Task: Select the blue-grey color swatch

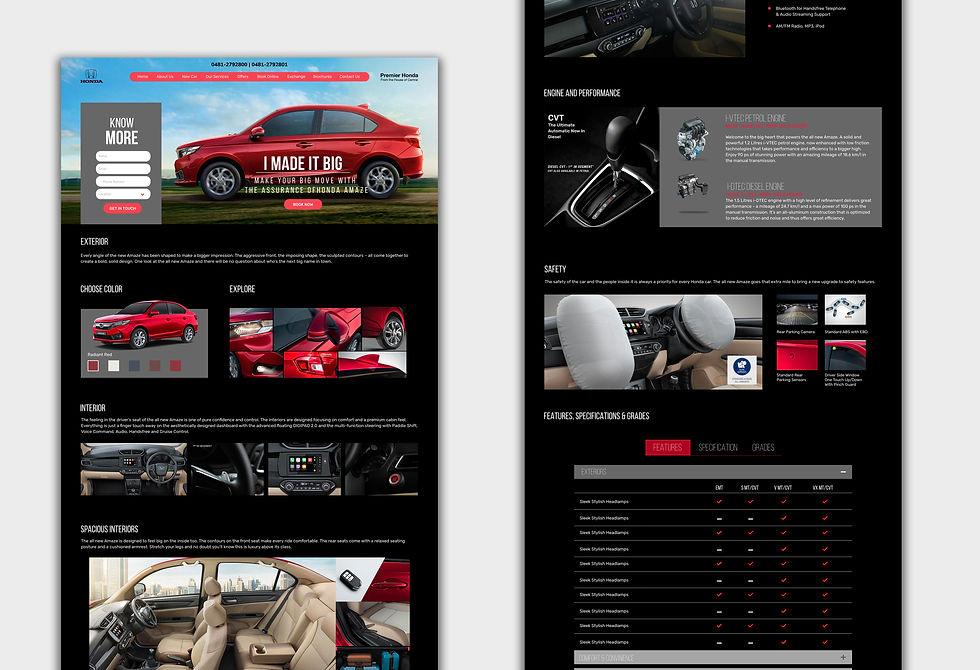Action: coord(134,366)
